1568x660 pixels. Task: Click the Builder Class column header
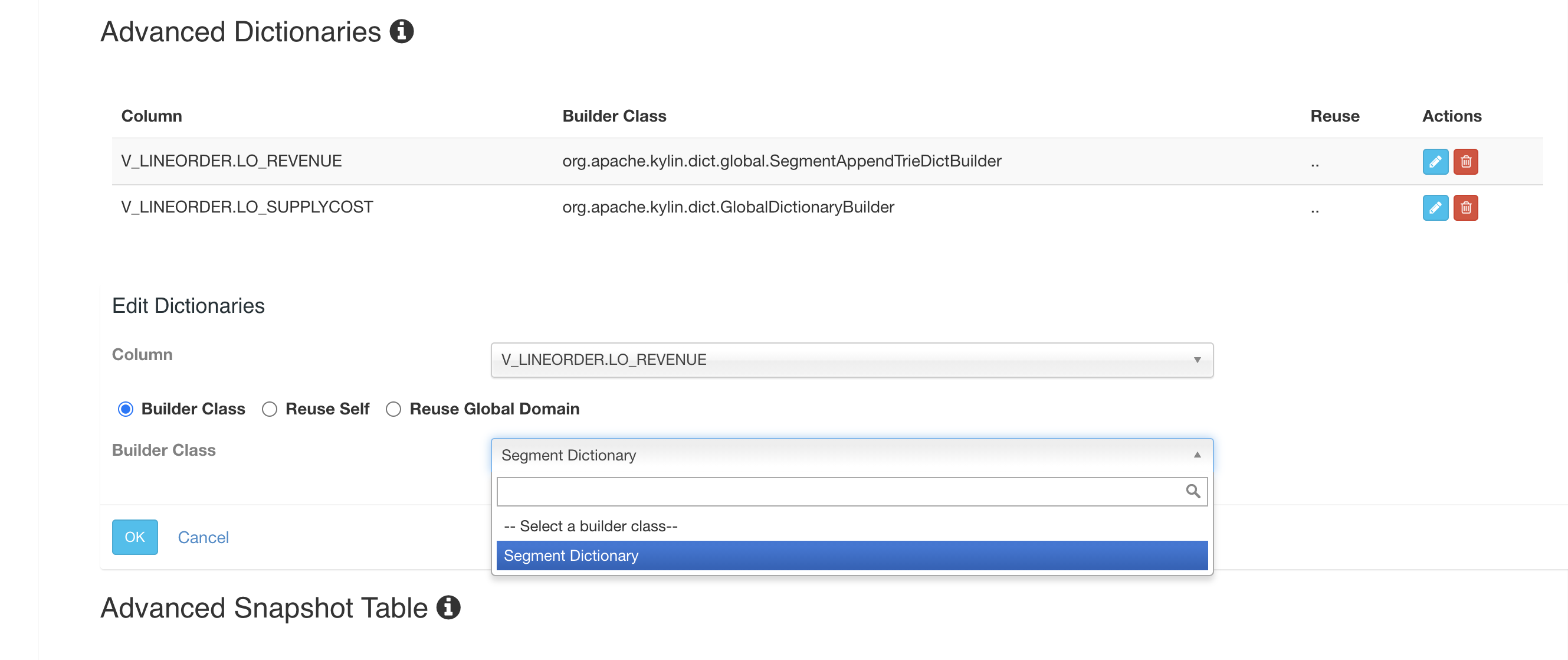point(614,116)
